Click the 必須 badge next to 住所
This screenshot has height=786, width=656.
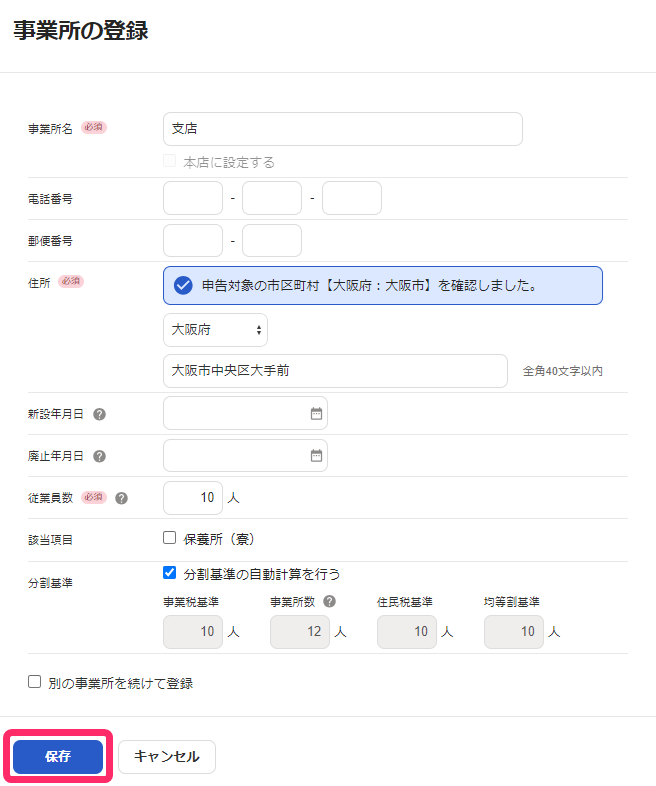(x=71, y=281)
